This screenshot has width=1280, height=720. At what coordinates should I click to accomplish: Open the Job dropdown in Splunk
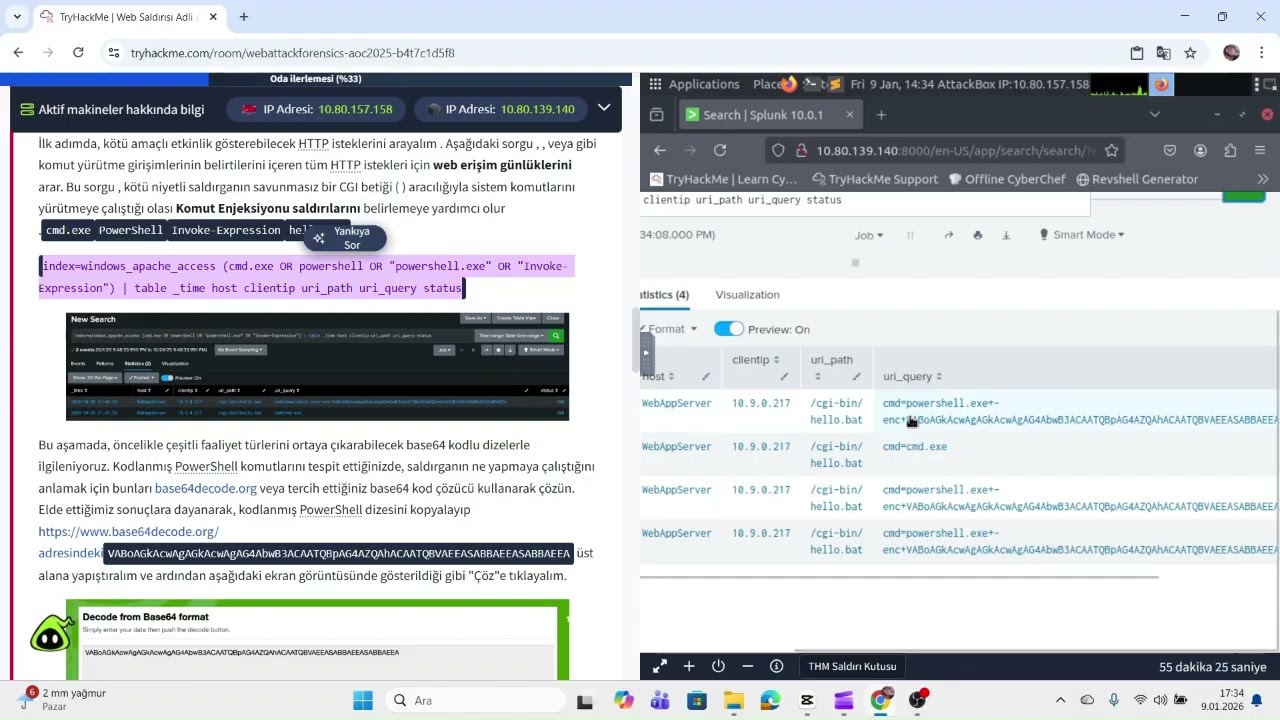point(869,235)
